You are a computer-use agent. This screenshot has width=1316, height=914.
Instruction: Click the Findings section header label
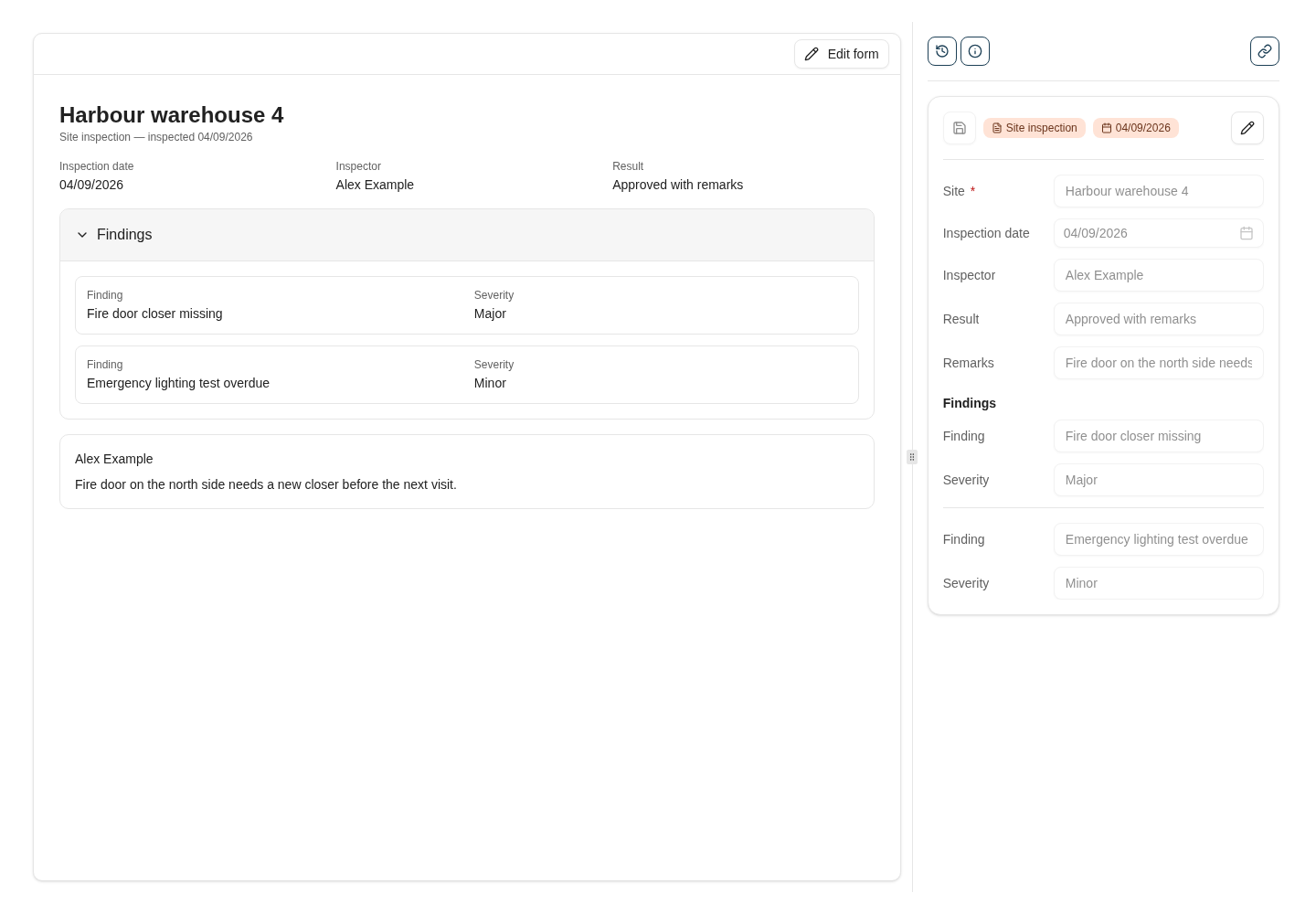[124, 235]
